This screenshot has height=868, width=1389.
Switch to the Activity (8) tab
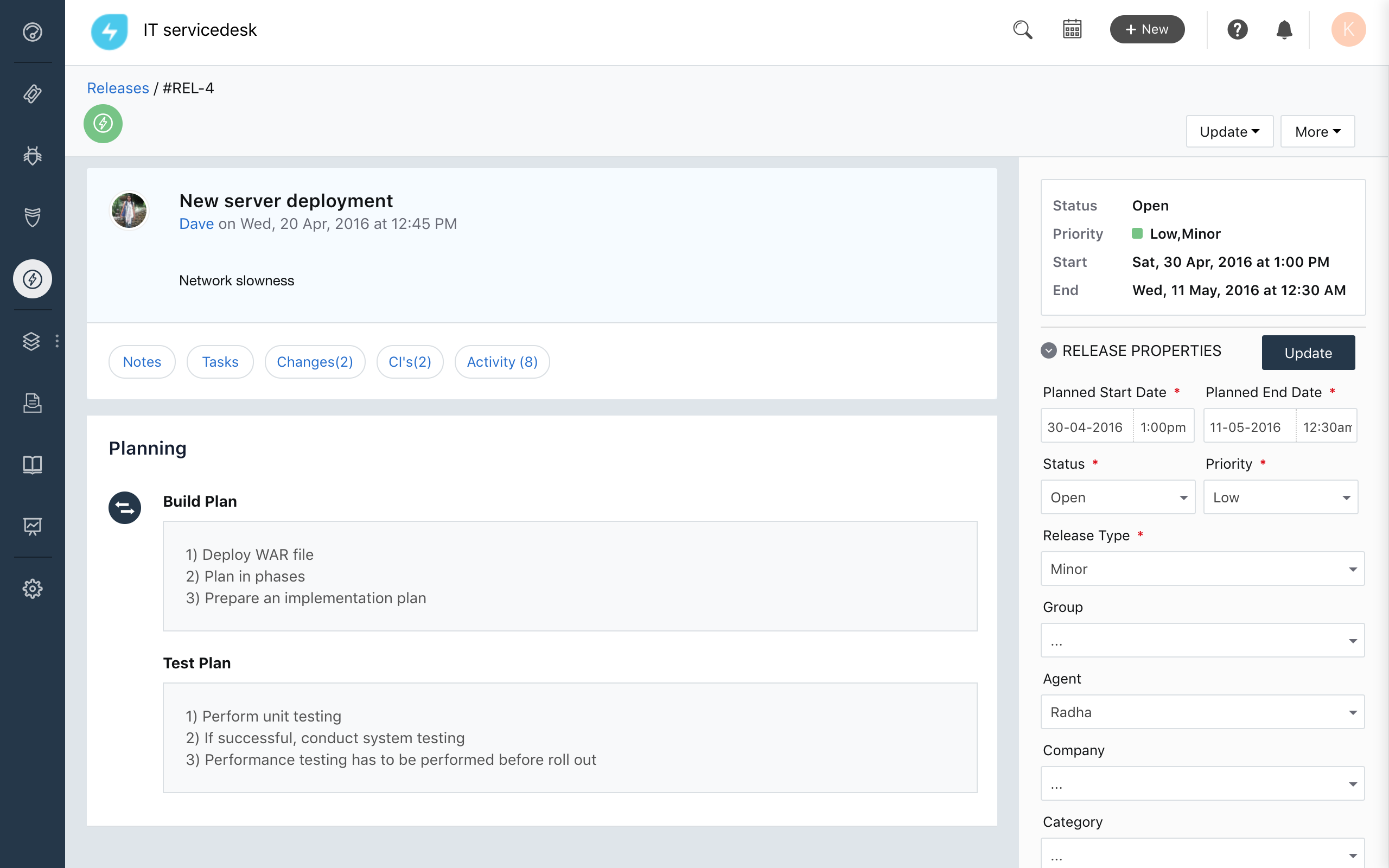pos(502,362)
